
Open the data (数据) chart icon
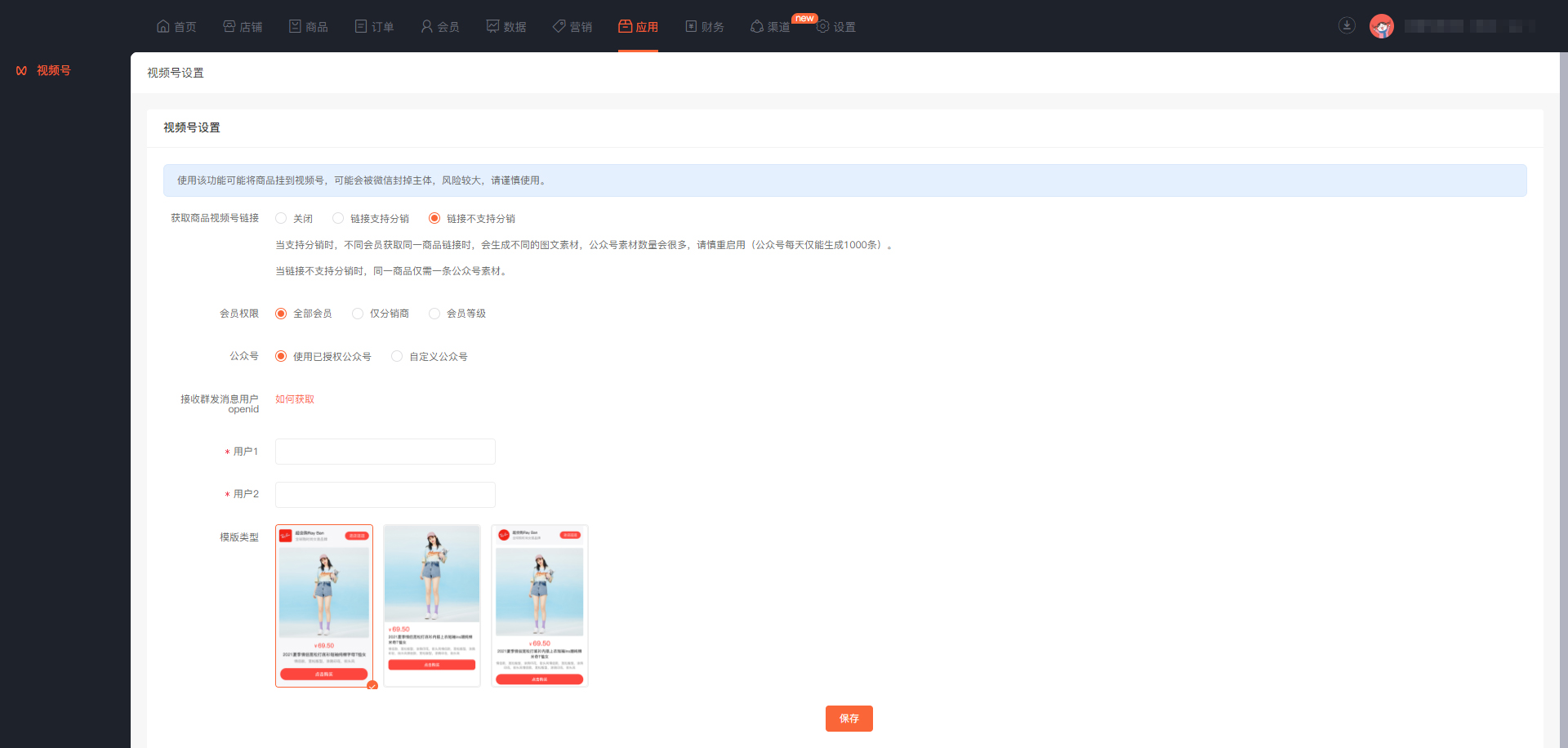tap(492, 26)
